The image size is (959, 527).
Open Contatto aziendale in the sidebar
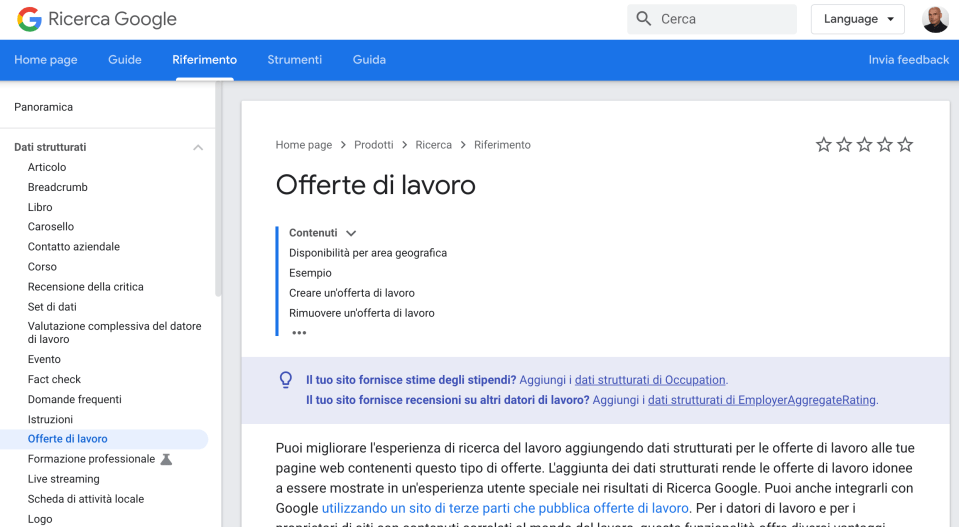click(x=73, y=246)
